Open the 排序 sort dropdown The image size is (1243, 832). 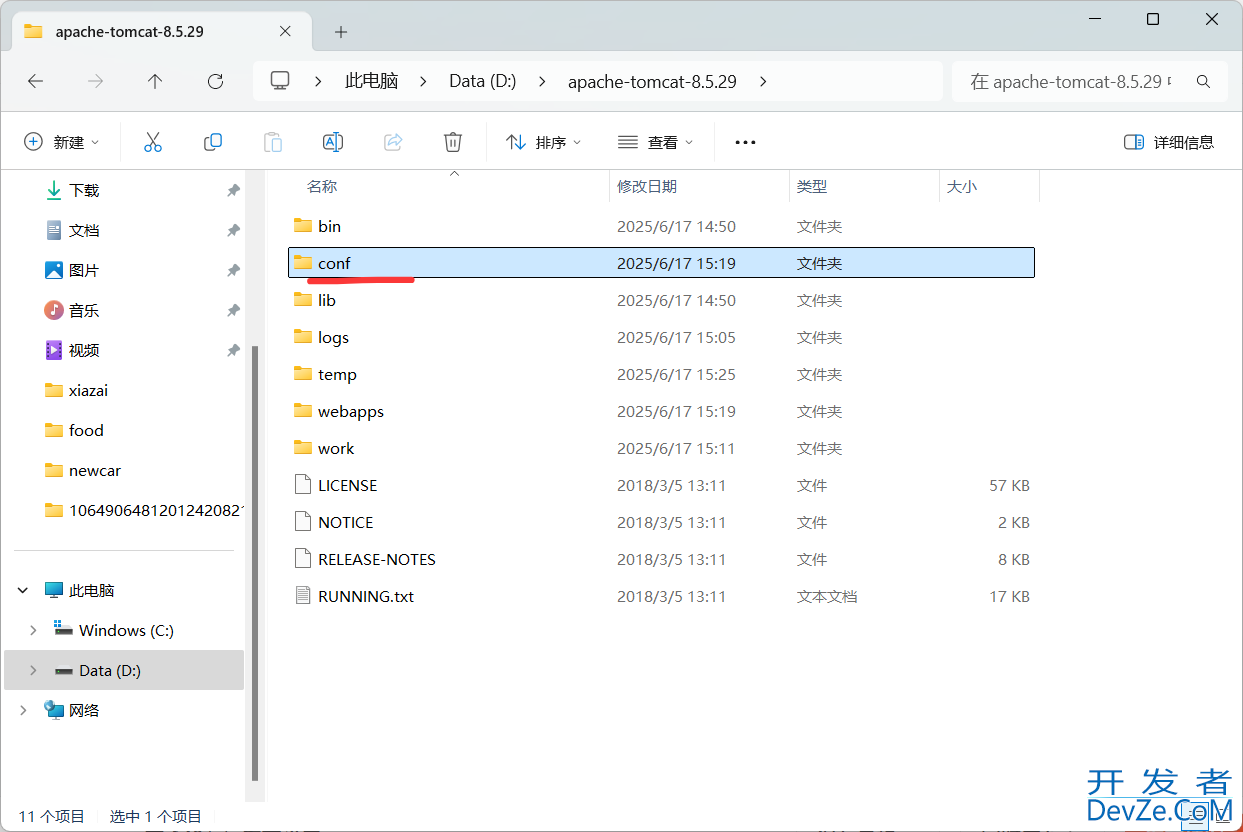(544, 142)
